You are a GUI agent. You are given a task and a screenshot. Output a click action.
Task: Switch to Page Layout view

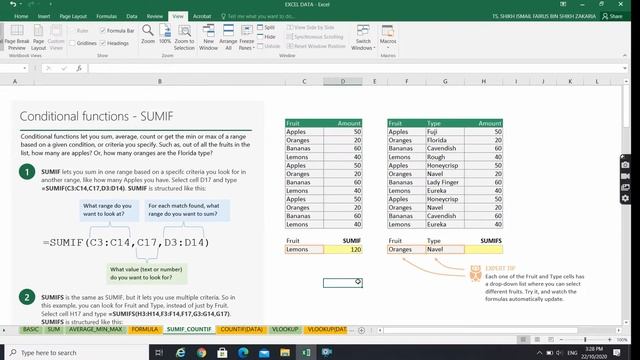click(x=38, y=37)
